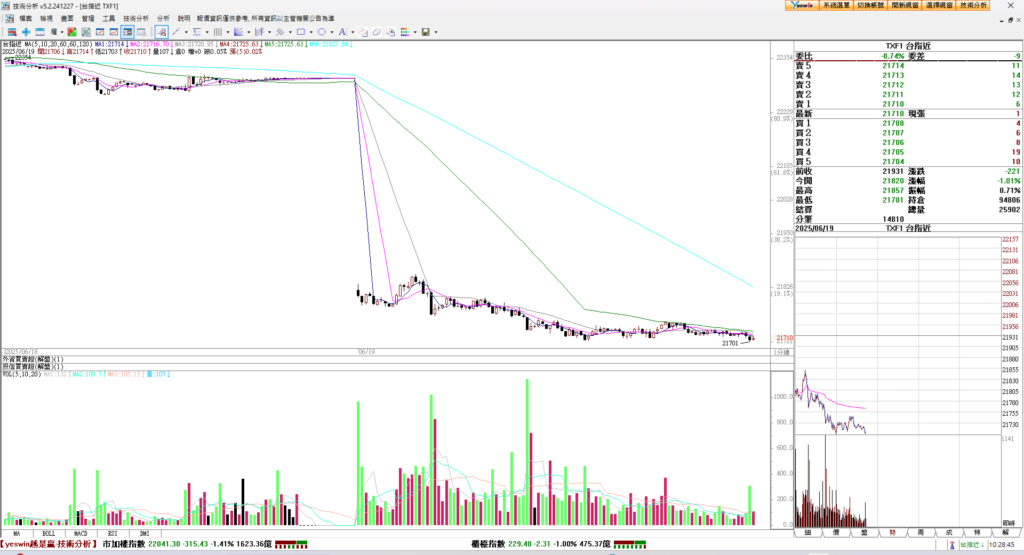Switch to the DMI indicator tab
Viewport: 1024px width, 555px height.
click(144, 533)
